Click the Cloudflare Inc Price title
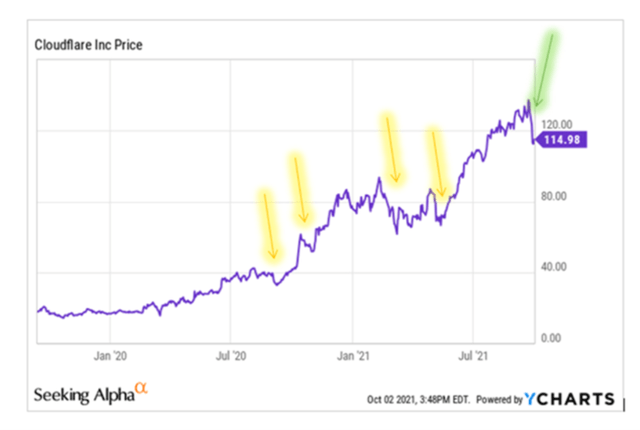This screenshot has width=640, height=430. click(89, 44)
